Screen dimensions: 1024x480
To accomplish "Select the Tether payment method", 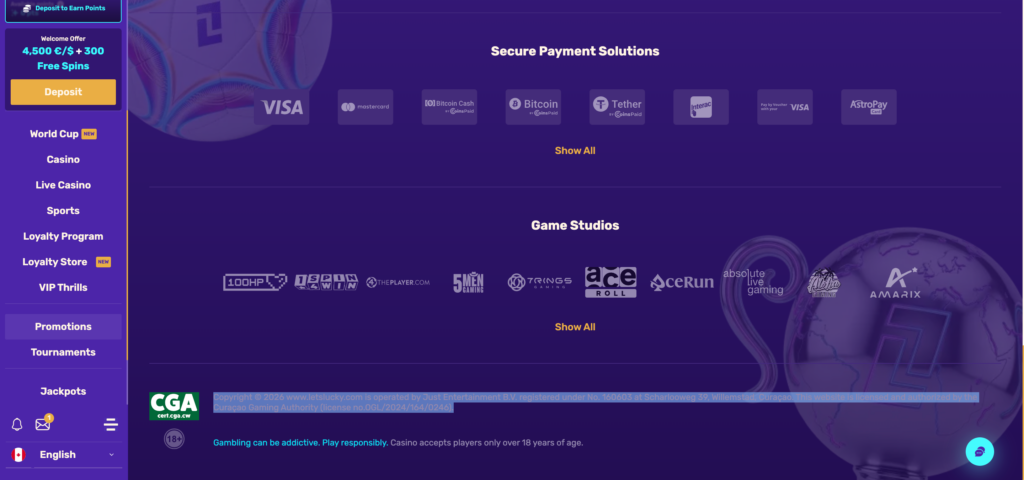I will [617, 107].
